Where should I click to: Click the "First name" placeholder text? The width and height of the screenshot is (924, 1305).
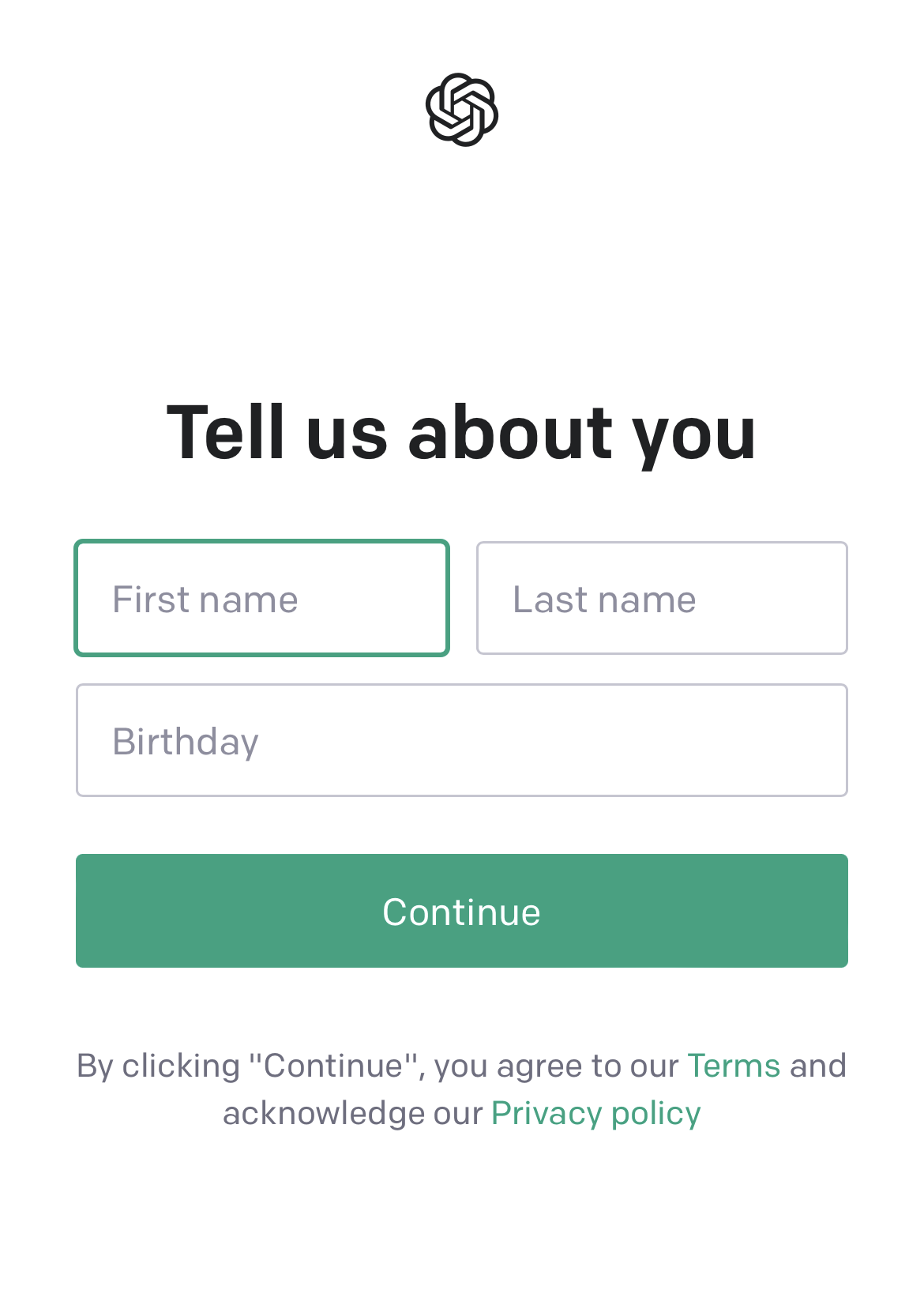click(x=205, y=600)
